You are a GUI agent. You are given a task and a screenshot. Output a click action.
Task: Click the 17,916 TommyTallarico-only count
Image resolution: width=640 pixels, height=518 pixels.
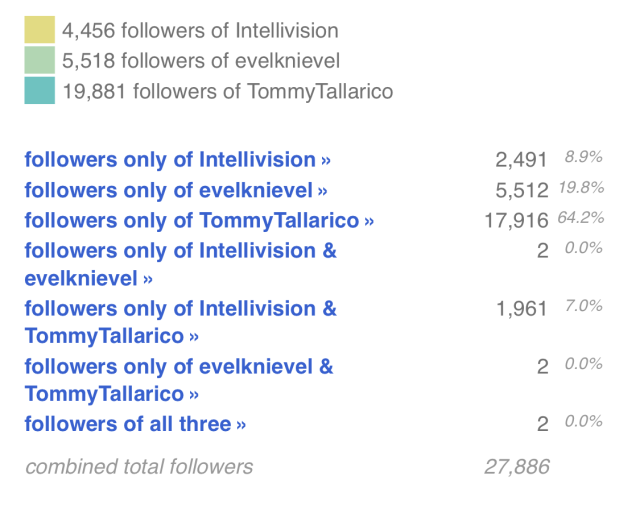[516, 220]
